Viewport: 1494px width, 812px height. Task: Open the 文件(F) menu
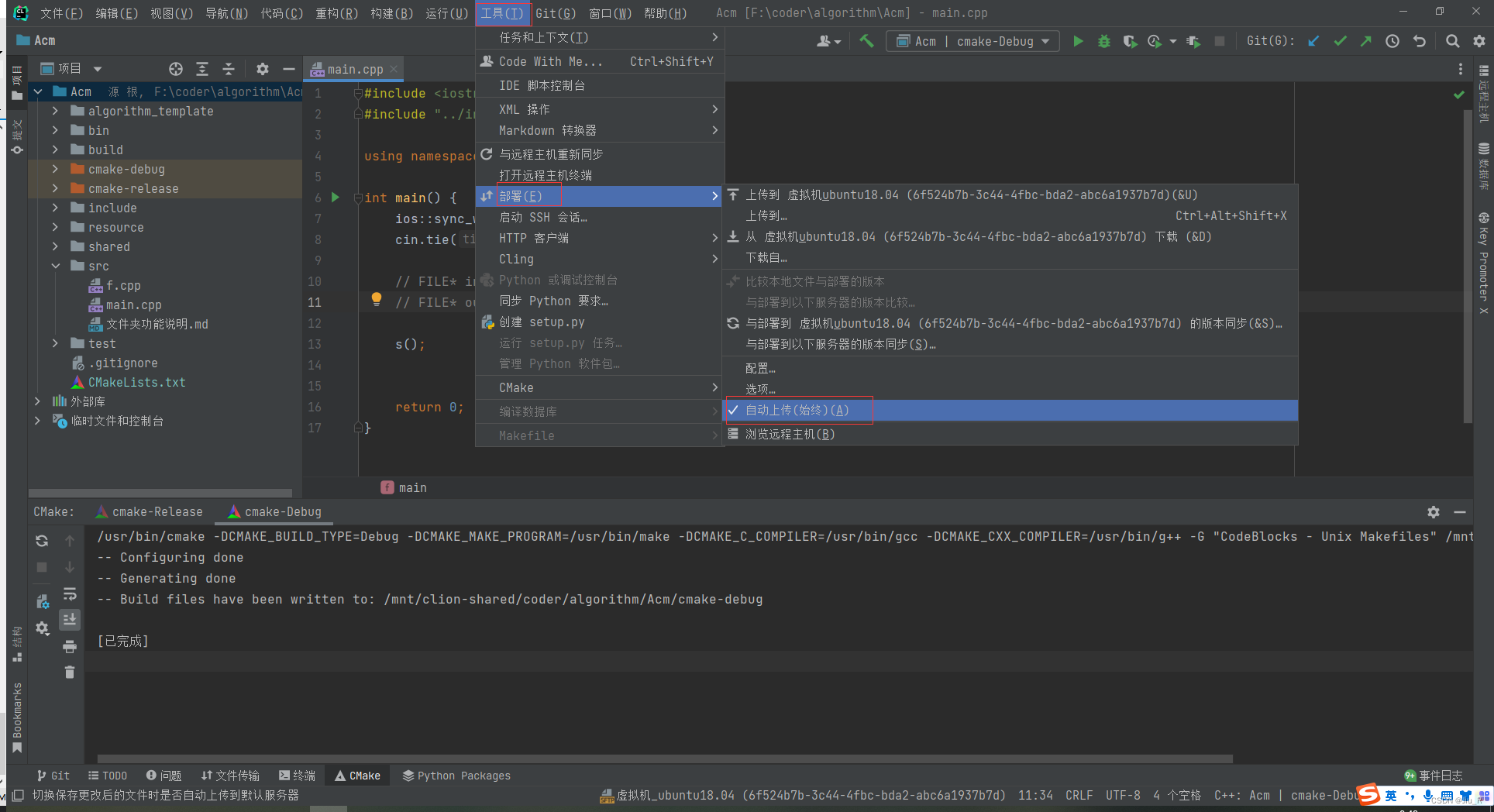(61, 13)
